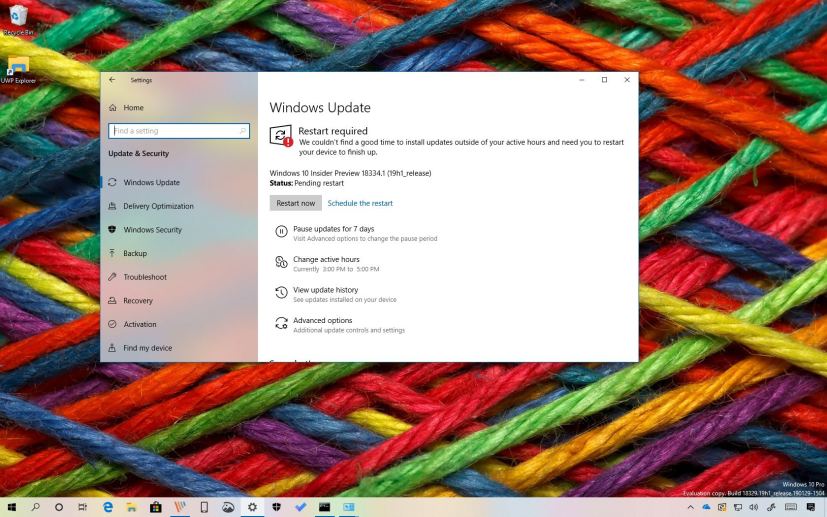Launch Microsoft Edge from the taskbar
827x517 pixels.
[108, 507]
